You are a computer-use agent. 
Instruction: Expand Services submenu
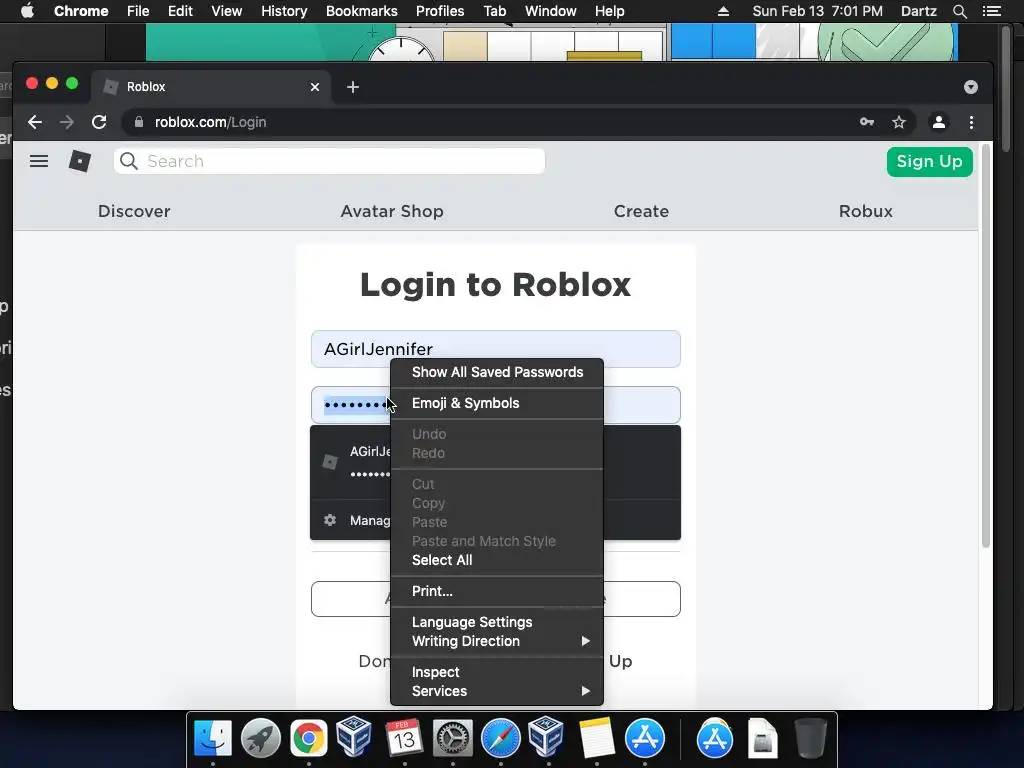click(497, 691)
